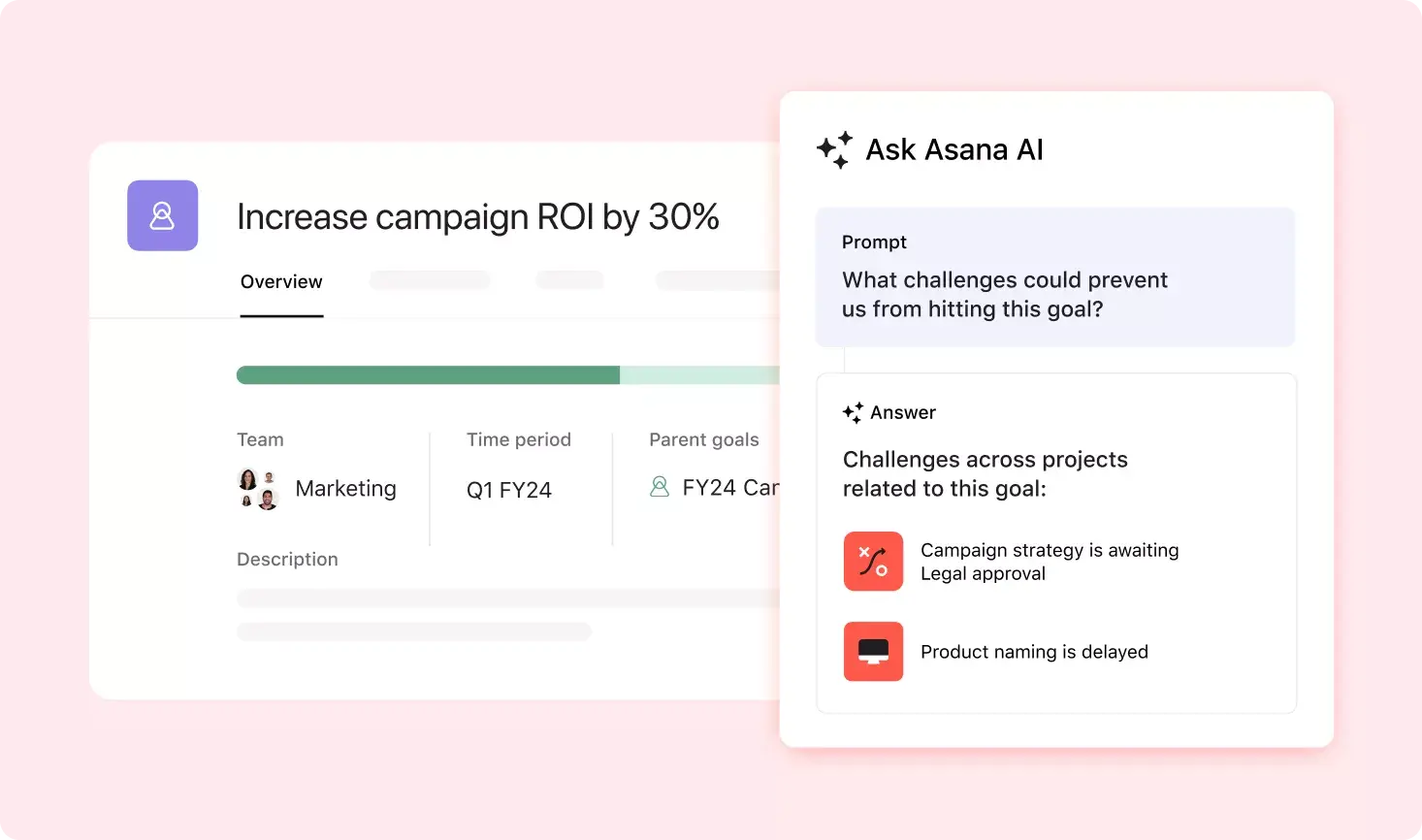The image size is (1422, 840).
Task: Open the Campaign strategy project icon
Action: 872,561
